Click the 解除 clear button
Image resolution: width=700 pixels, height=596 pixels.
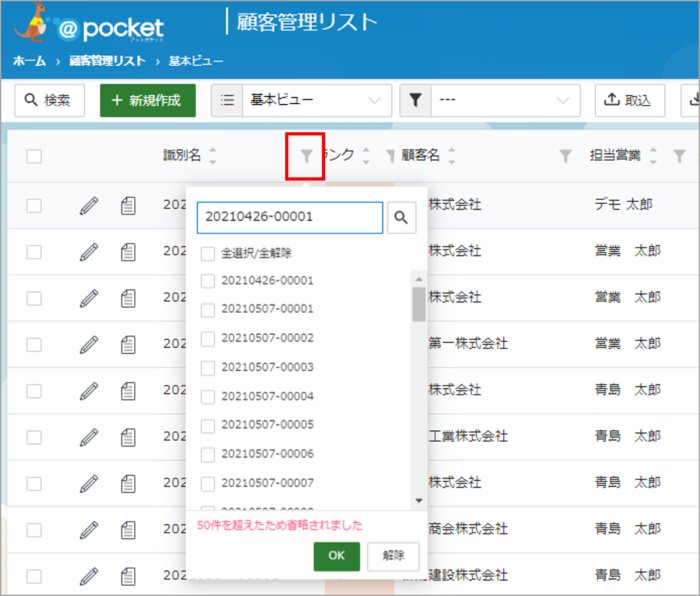tap(393, 556)
